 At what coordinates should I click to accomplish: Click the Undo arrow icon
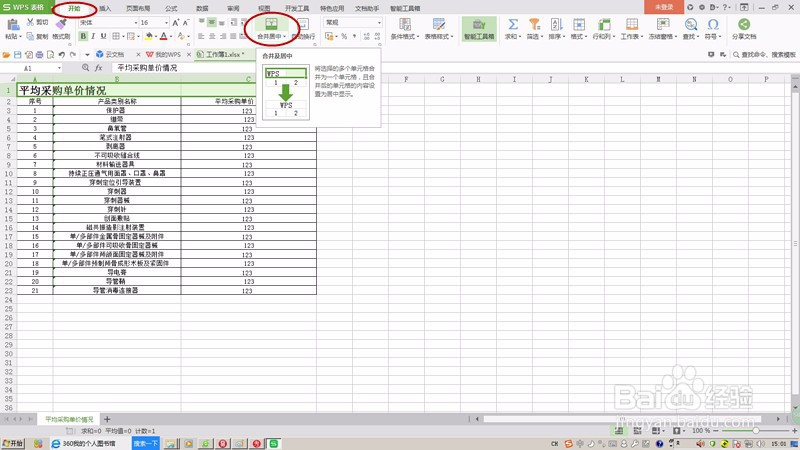62,55
